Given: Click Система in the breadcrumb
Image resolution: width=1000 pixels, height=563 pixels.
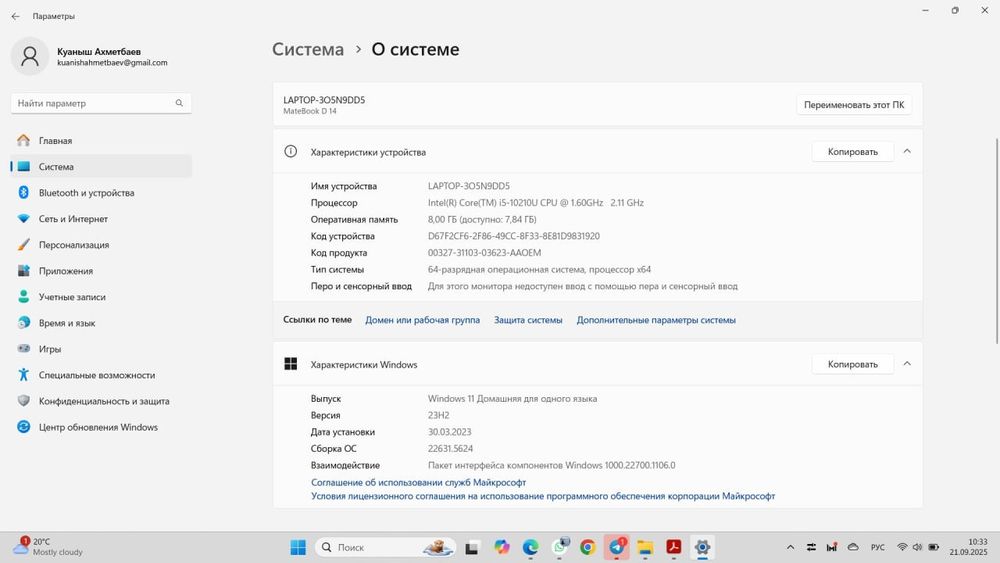Looking at the screenshot, I should tap(308, 49).
